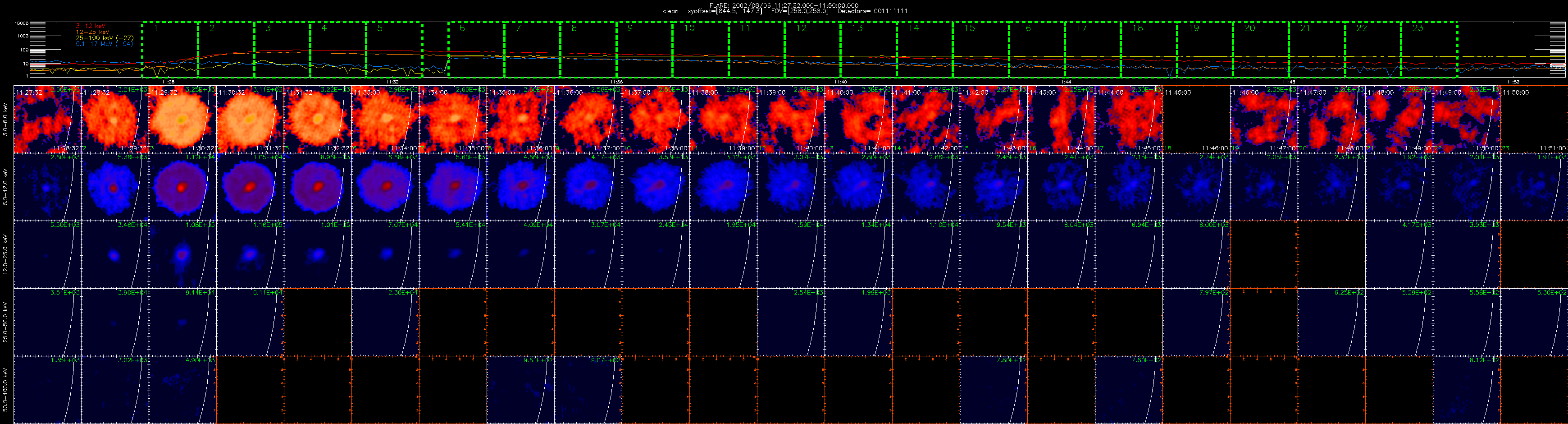Viewport: 1568px width, 424px height.
Task: Open 6-12 keV image labeled 3.12E+03
Action: pos(723,186)
